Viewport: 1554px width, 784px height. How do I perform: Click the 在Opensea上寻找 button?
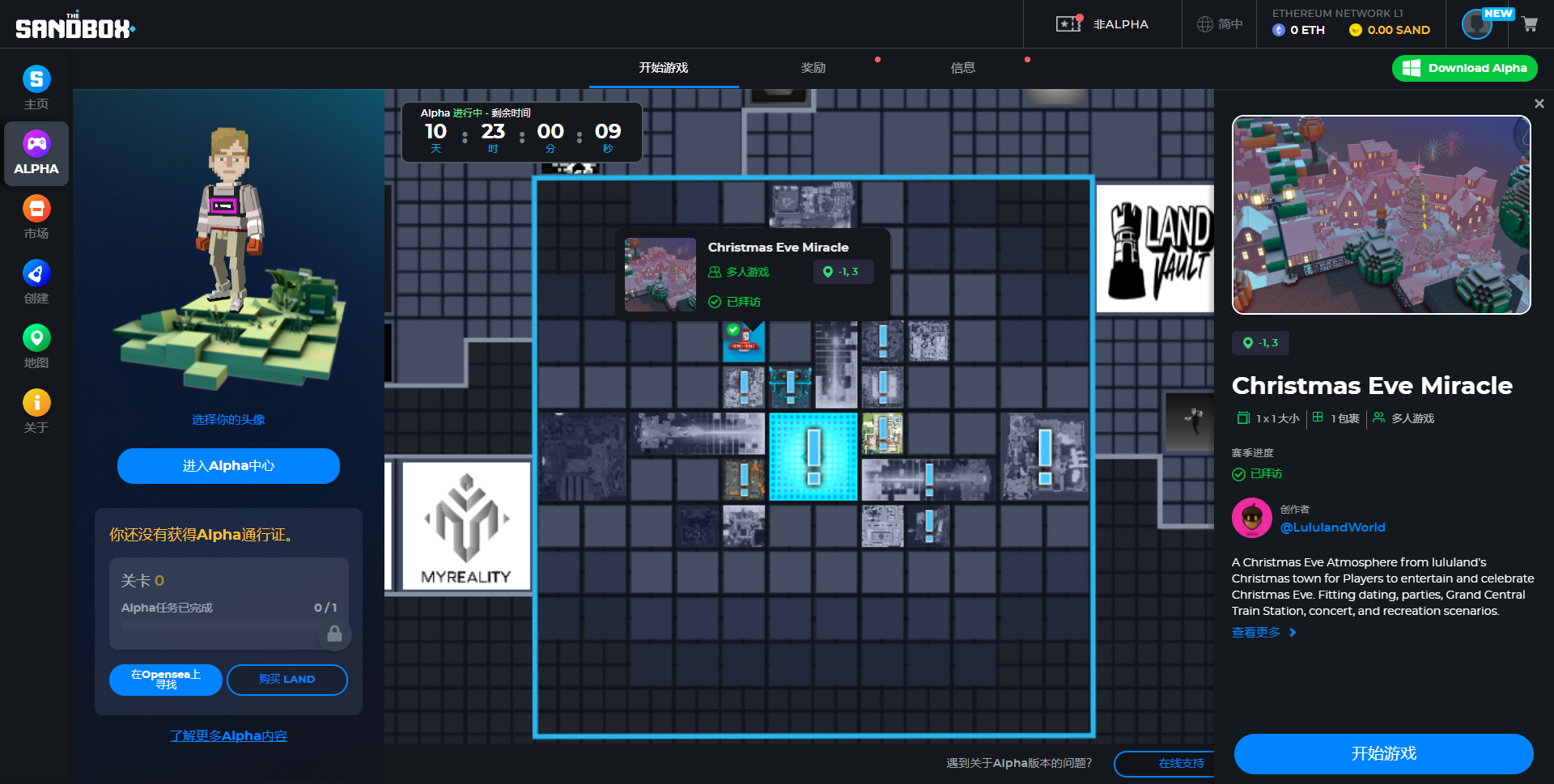click(x=166, y=680)
